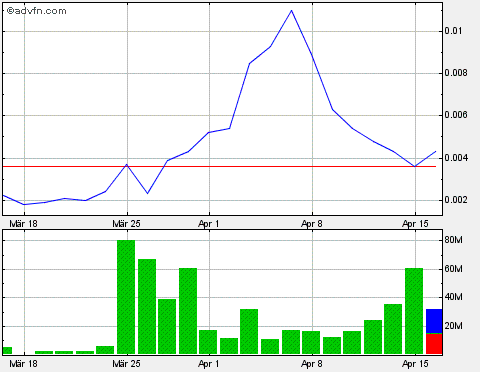Click Apr 15 label below the volume chart
This screenshot has width=480, height=372.
tap(415, 364)
